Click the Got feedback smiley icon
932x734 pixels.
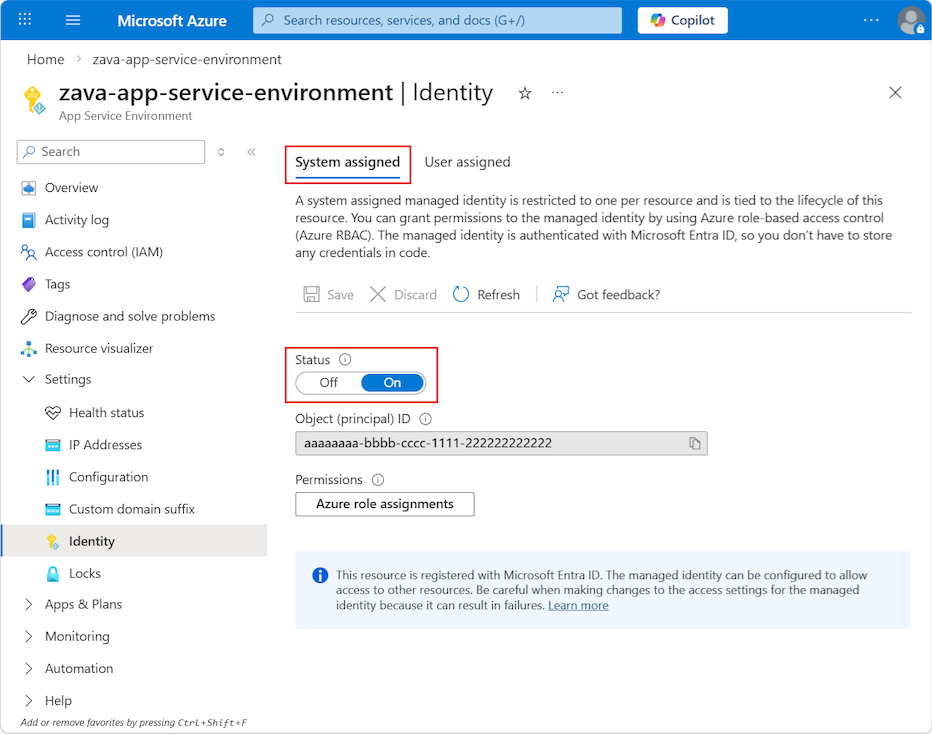(x=560, y=294)
